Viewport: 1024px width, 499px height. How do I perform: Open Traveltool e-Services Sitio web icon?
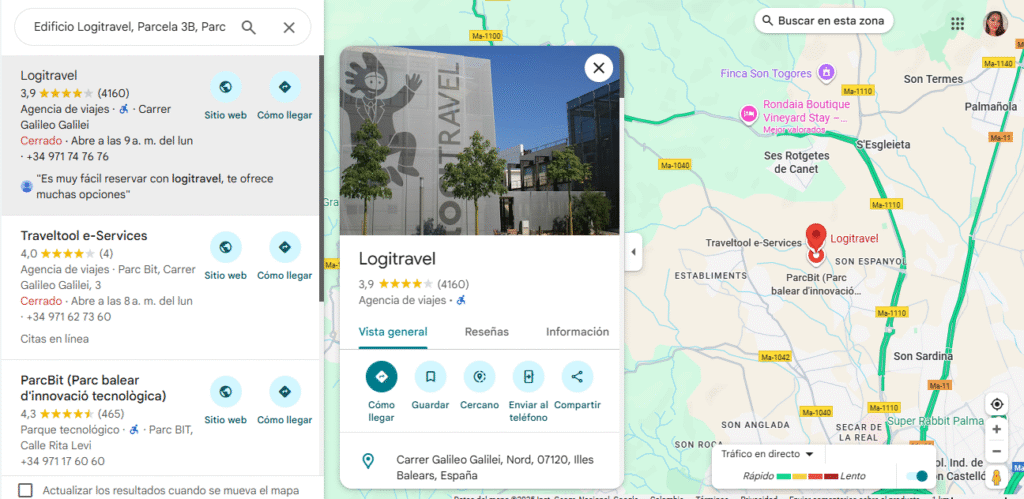coord(225,248)
